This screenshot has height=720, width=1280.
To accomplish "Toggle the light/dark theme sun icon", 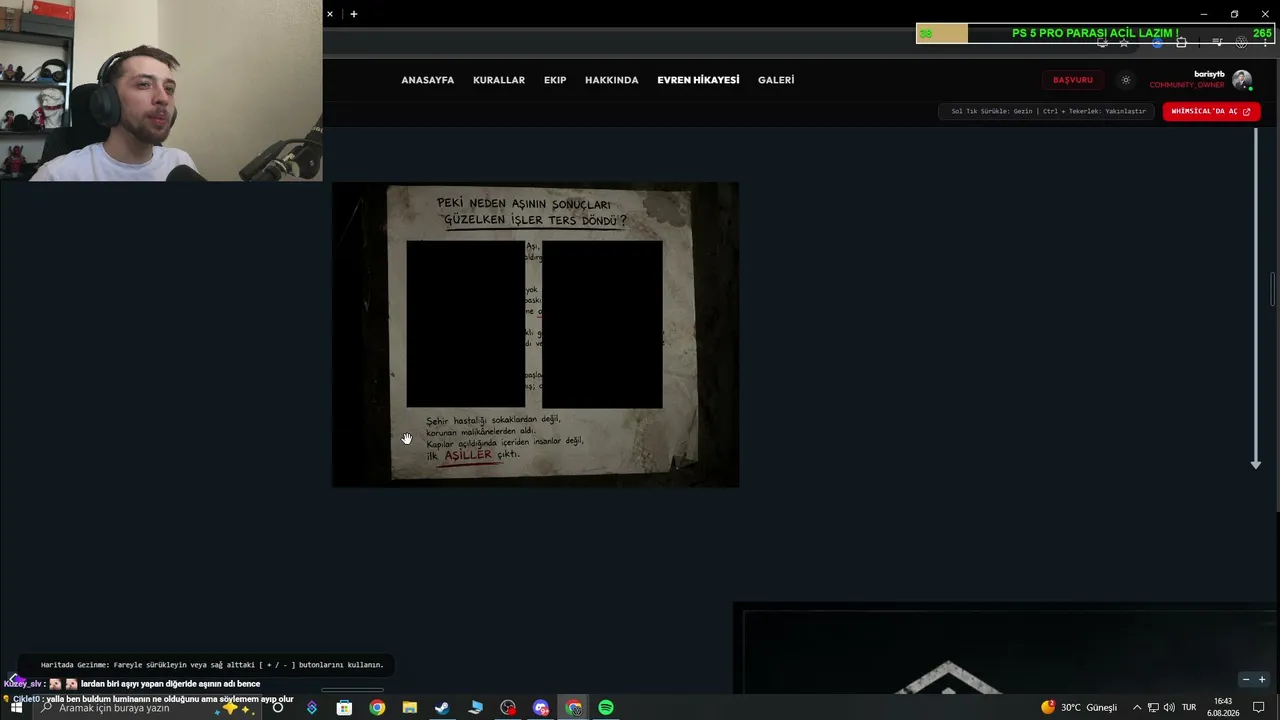I will click(x=1126, y=80).
